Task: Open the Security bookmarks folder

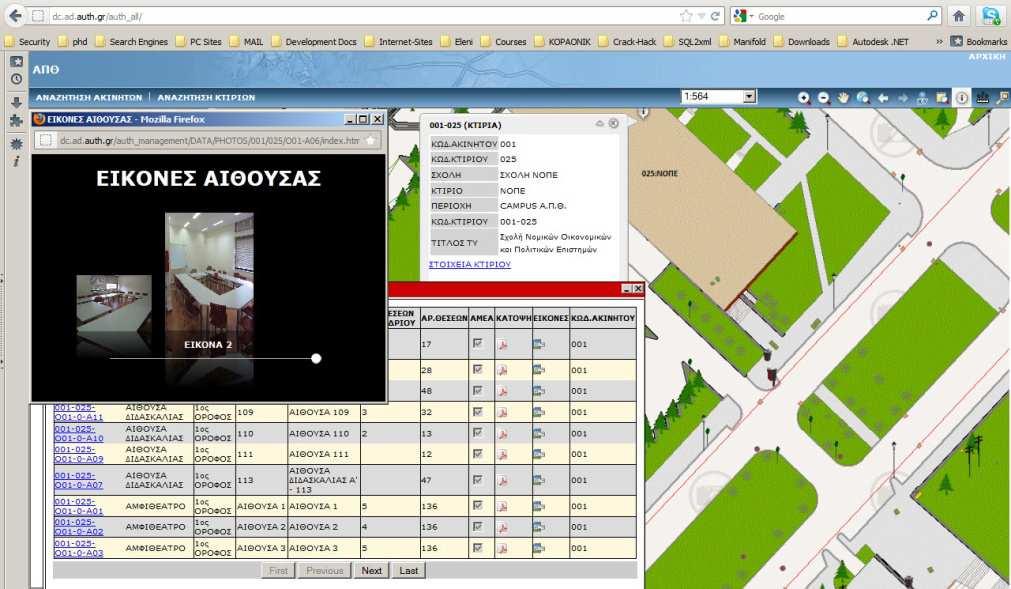Action: (x=28, y=42)
